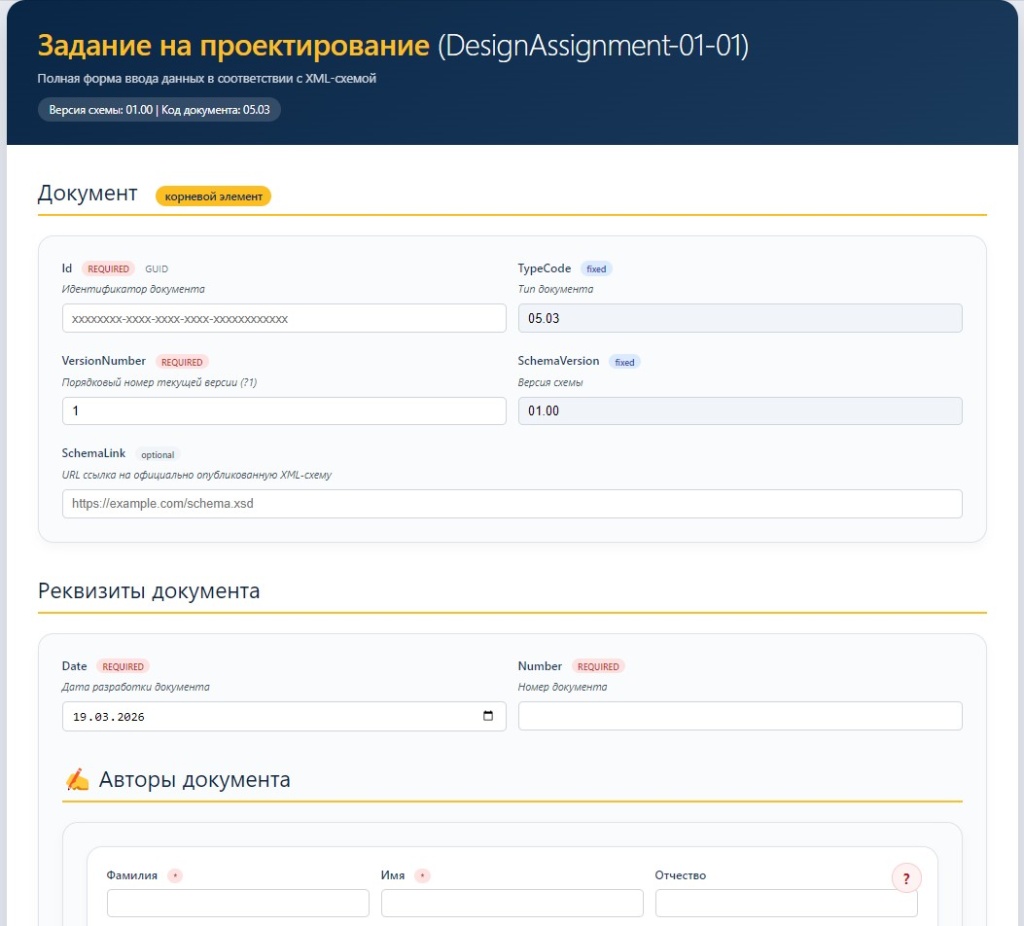Click the disabled TypeCode field showing 05.03
Image resolution: width=1024 pixels, height=926 pixels.
[737, 317]
